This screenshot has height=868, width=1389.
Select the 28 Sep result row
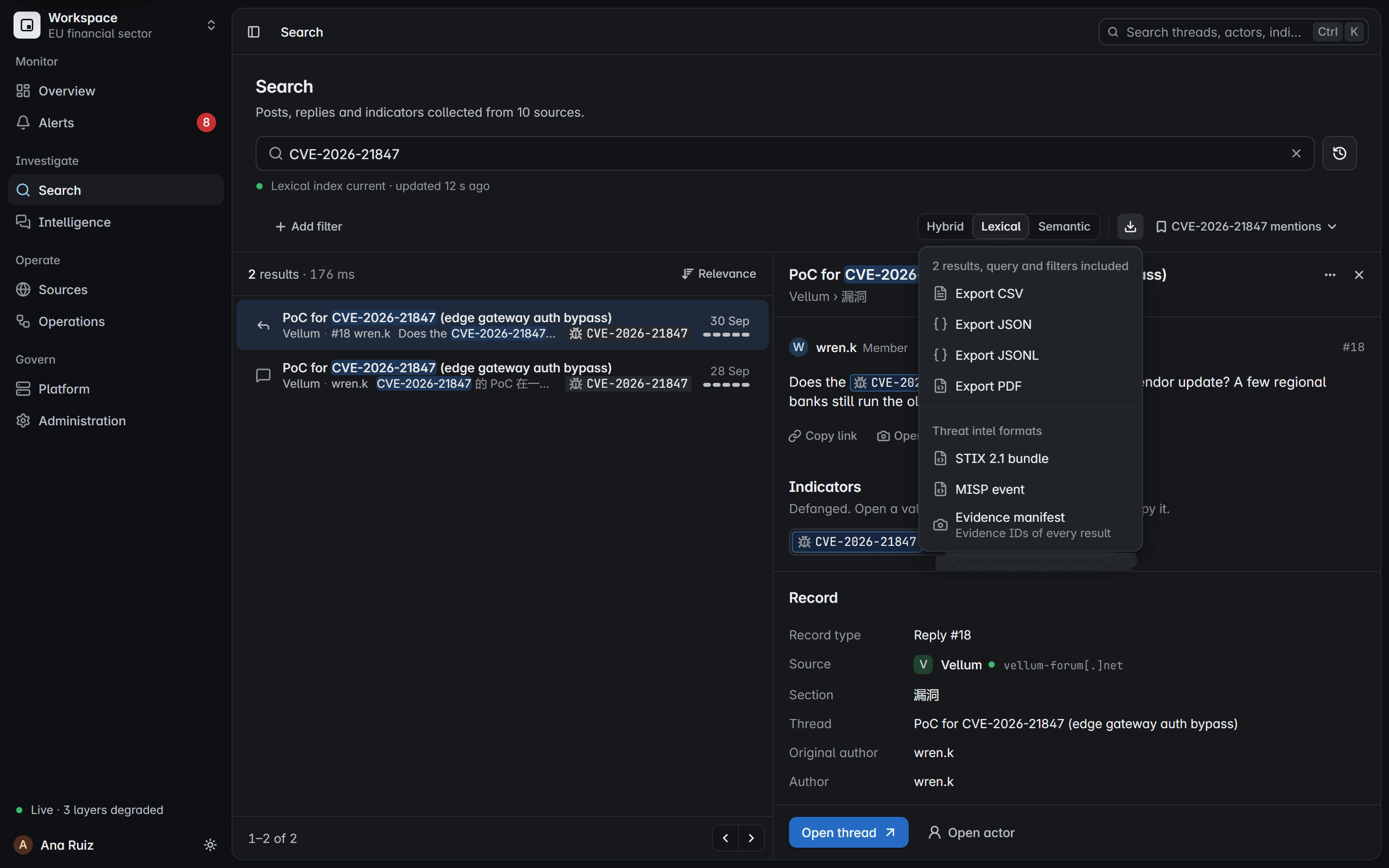click(502, 376)
